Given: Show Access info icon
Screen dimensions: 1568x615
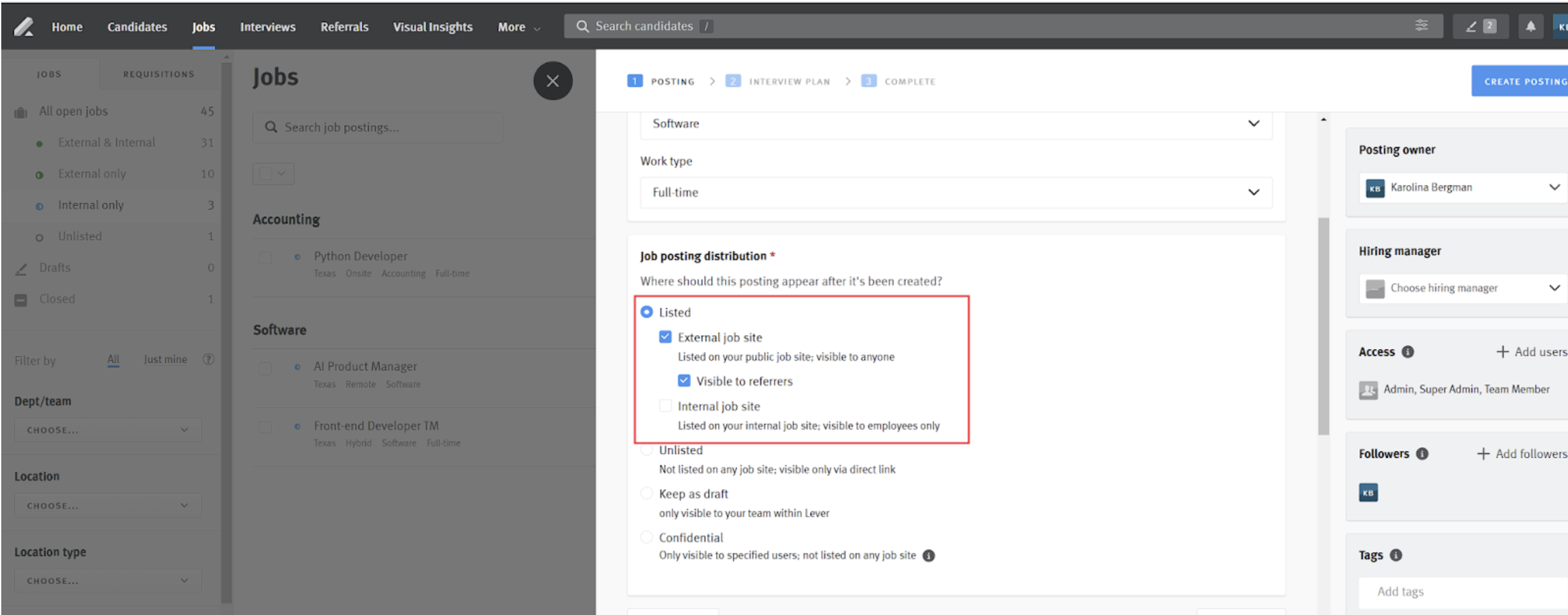Looking at the screenshot, I should click(x=1408, y=352).
